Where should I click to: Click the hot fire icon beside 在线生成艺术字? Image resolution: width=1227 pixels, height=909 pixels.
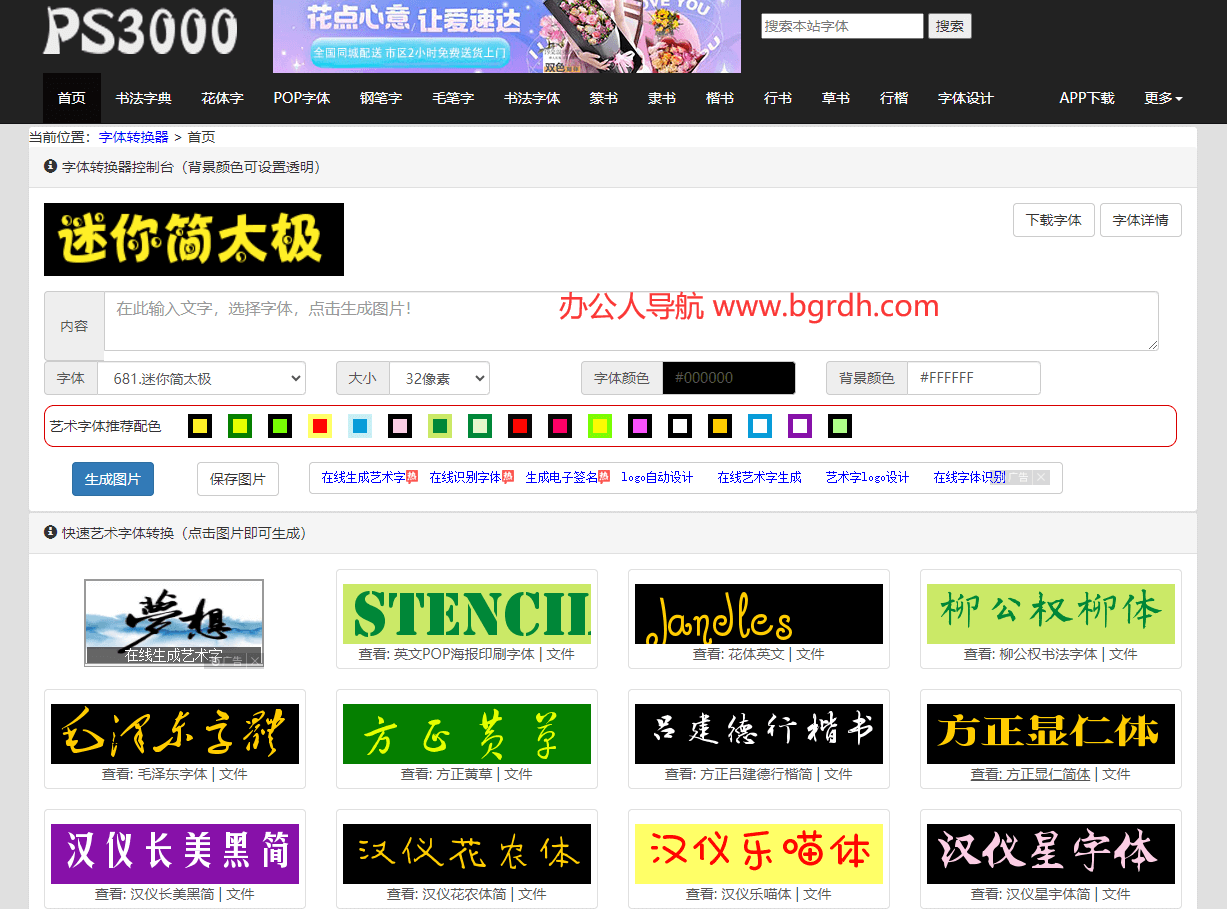tap(410, 477)
